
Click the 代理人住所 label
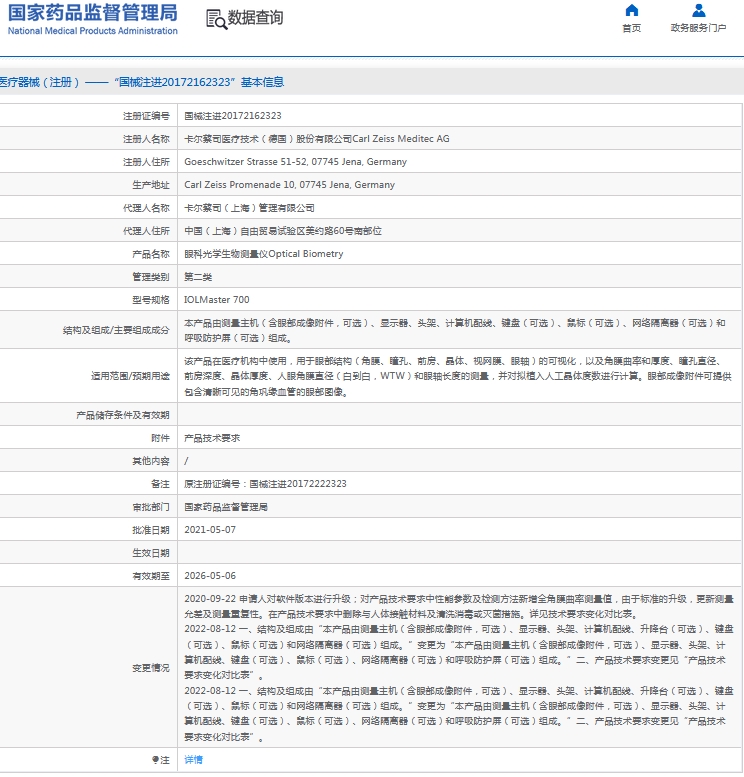point(146,231)
